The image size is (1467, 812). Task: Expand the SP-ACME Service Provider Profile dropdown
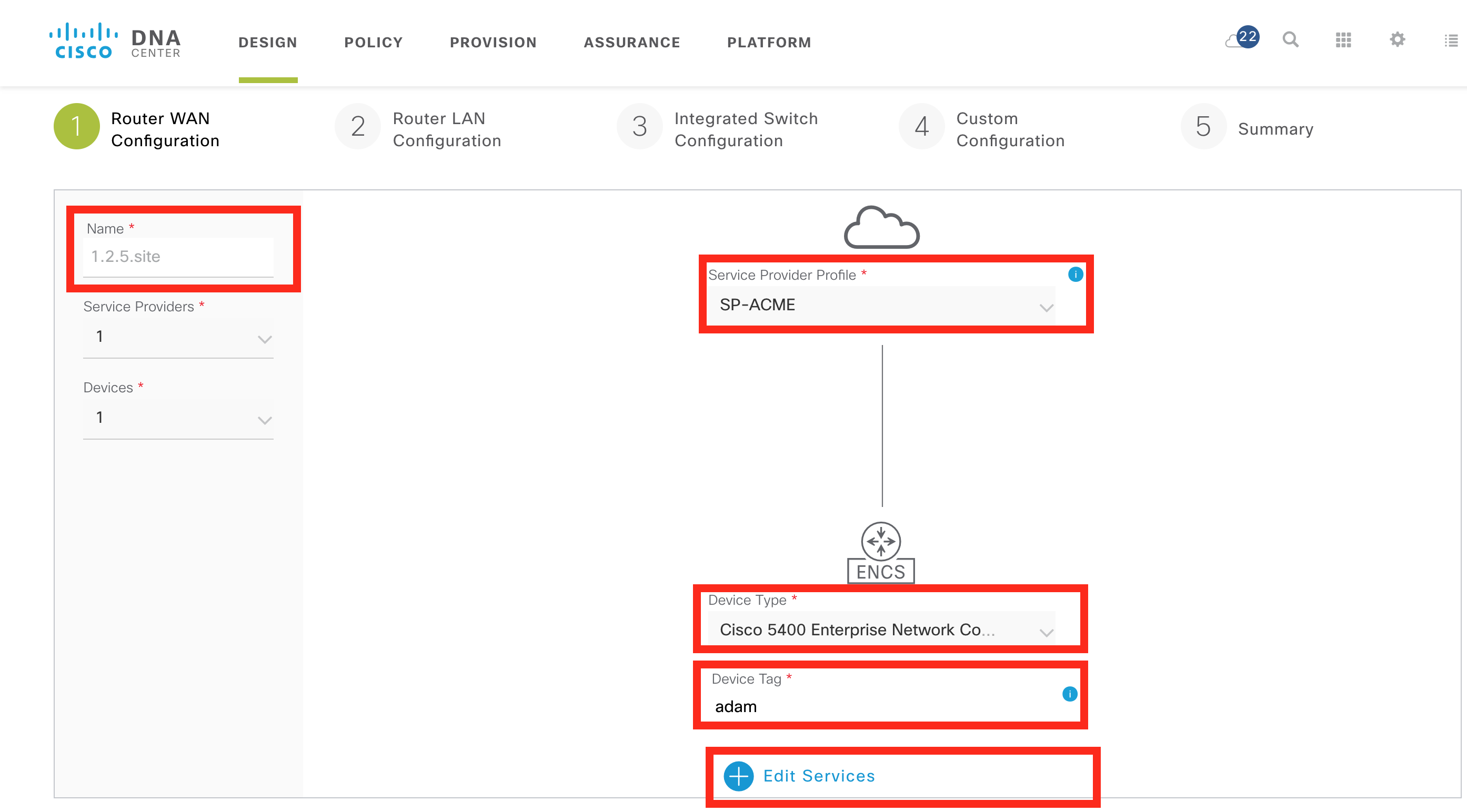(x=881, y=306)
